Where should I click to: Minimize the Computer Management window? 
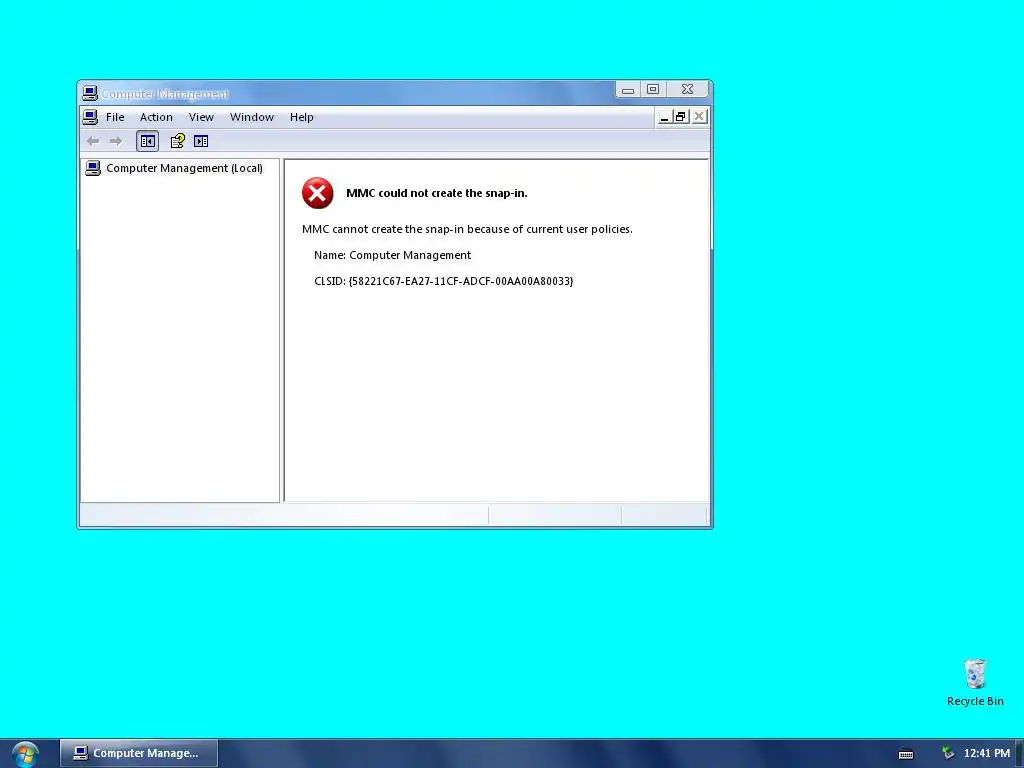[628, 89]
